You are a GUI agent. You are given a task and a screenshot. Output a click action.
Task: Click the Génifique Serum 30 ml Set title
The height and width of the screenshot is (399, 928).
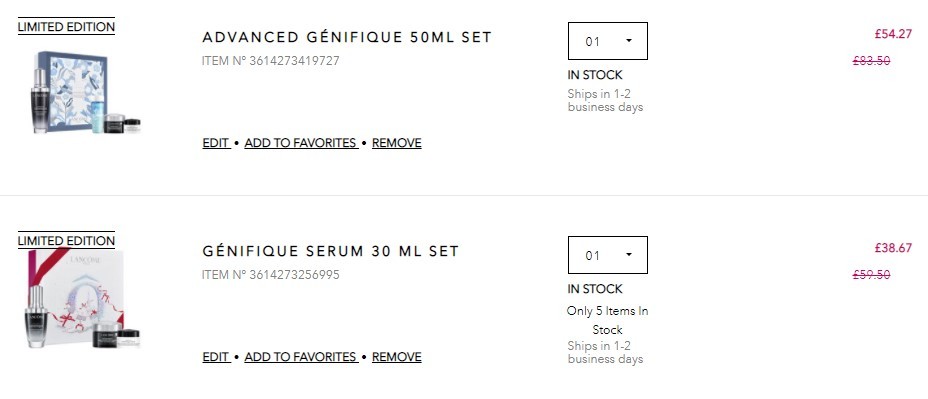[330, 251]
